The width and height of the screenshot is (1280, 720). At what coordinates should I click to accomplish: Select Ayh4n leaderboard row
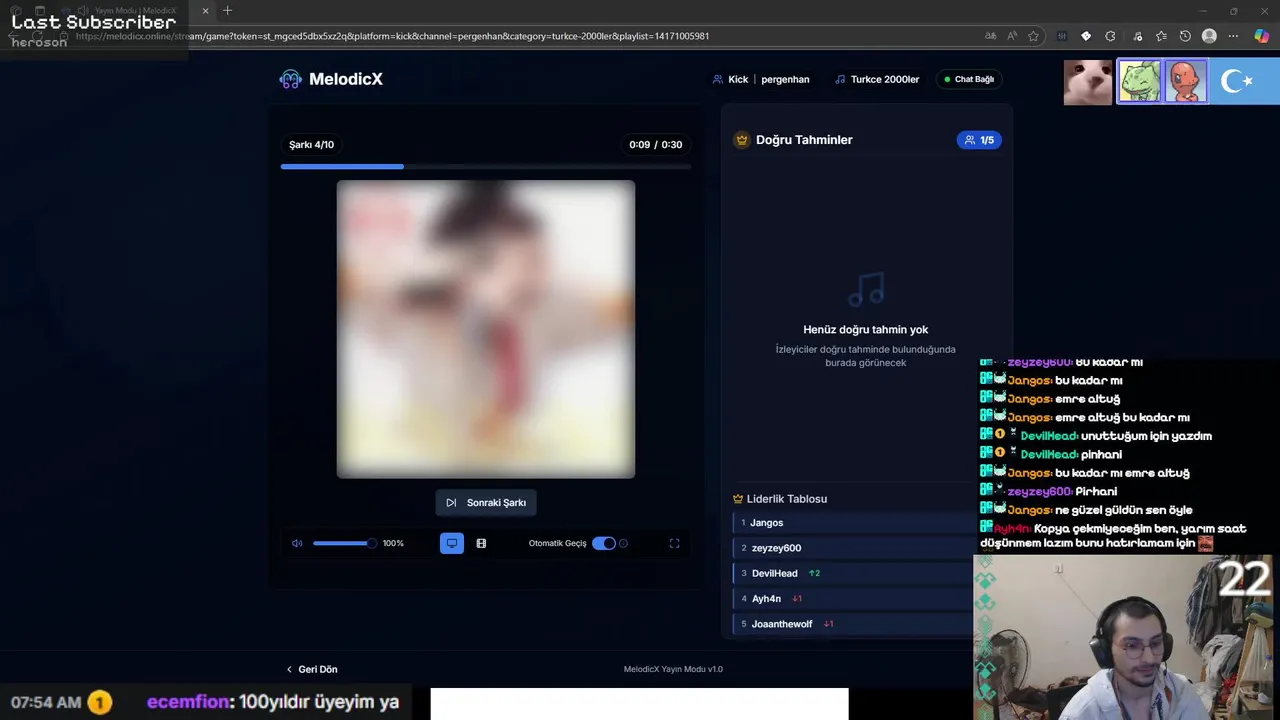click(x=852, y=598)
